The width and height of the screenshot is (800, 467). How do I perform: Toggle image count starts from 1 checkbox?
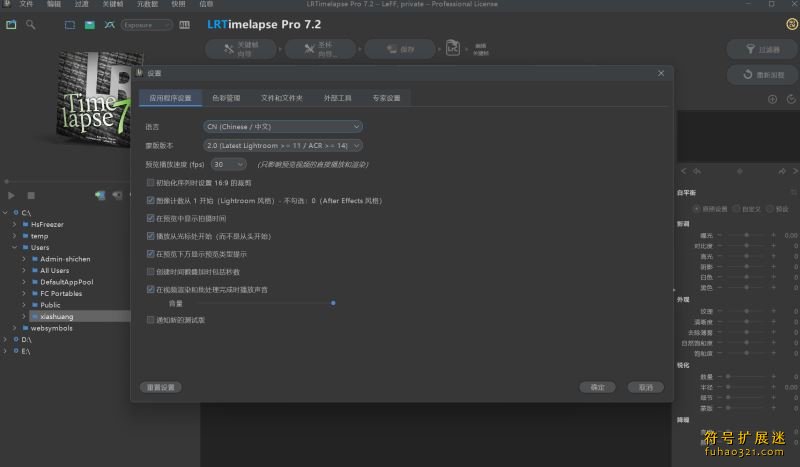coord(150,200)
